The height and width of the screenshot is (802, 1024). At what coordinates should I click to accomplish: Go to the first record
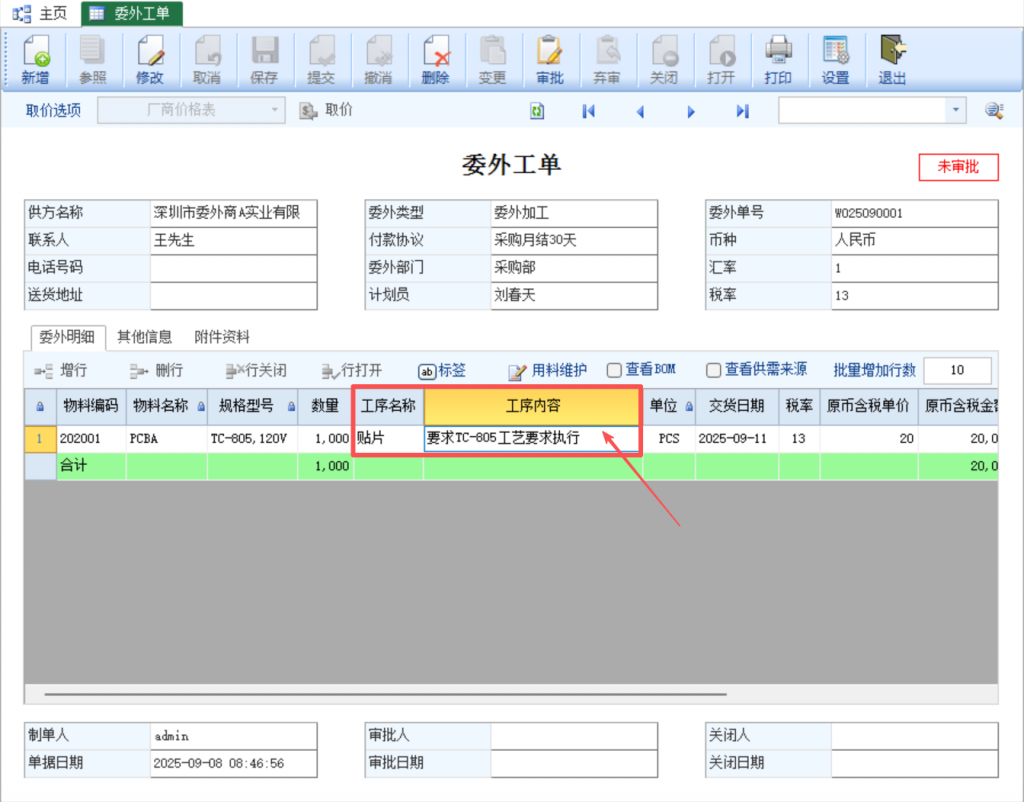tap(588, 111)
